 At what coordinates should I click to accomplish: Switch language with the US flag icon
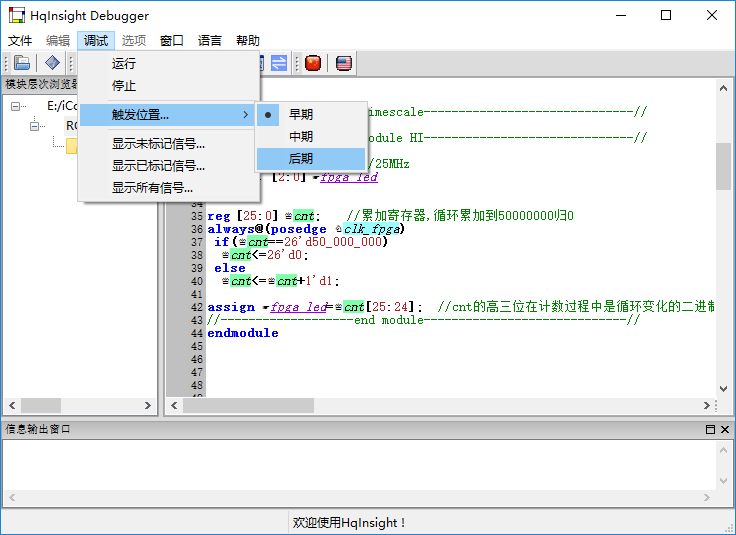344,63
